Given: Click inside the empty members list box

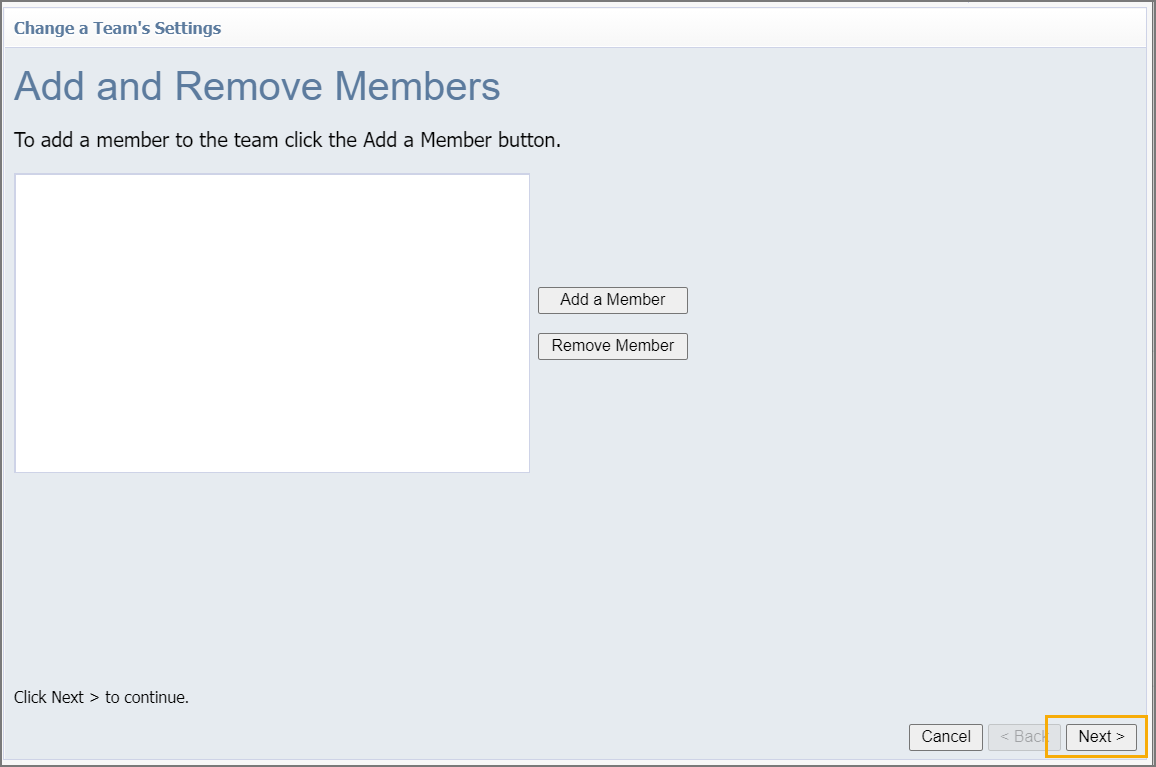Looking at the screenshot, I should click(x=272, y=322).
